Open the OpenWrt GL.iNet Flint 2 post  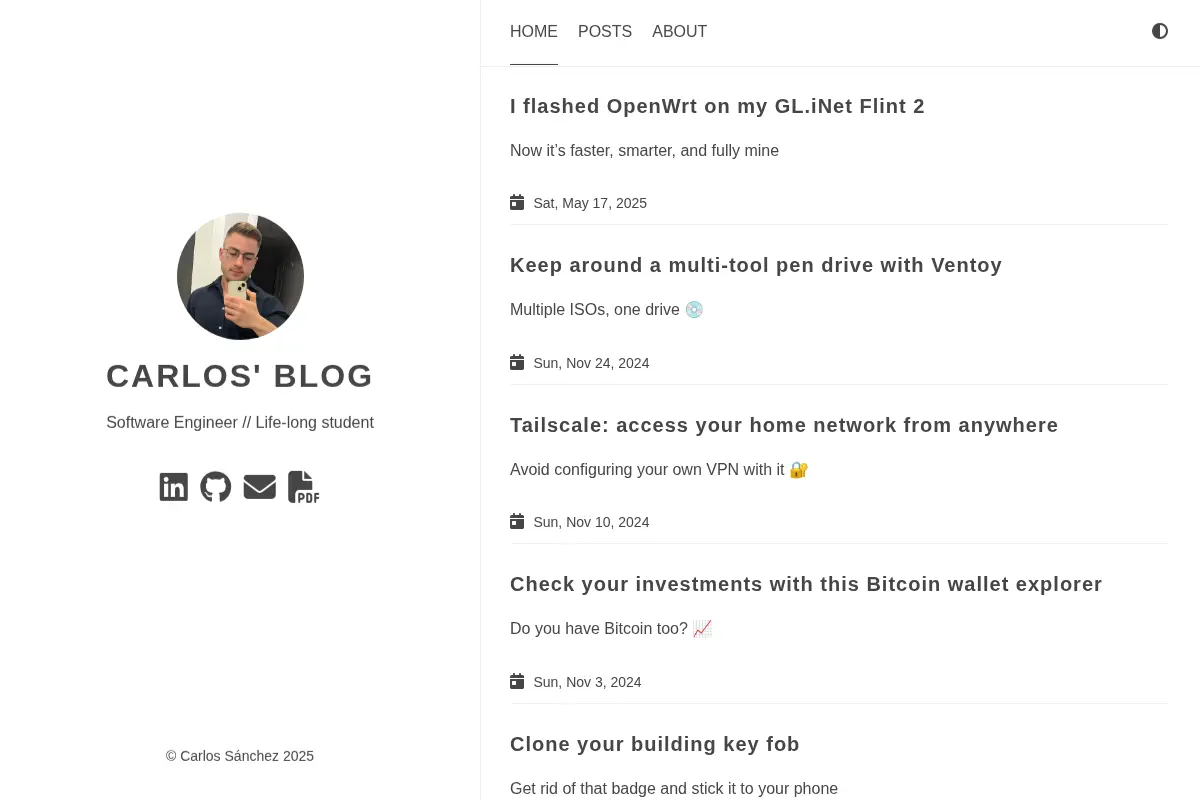[717, 106]
